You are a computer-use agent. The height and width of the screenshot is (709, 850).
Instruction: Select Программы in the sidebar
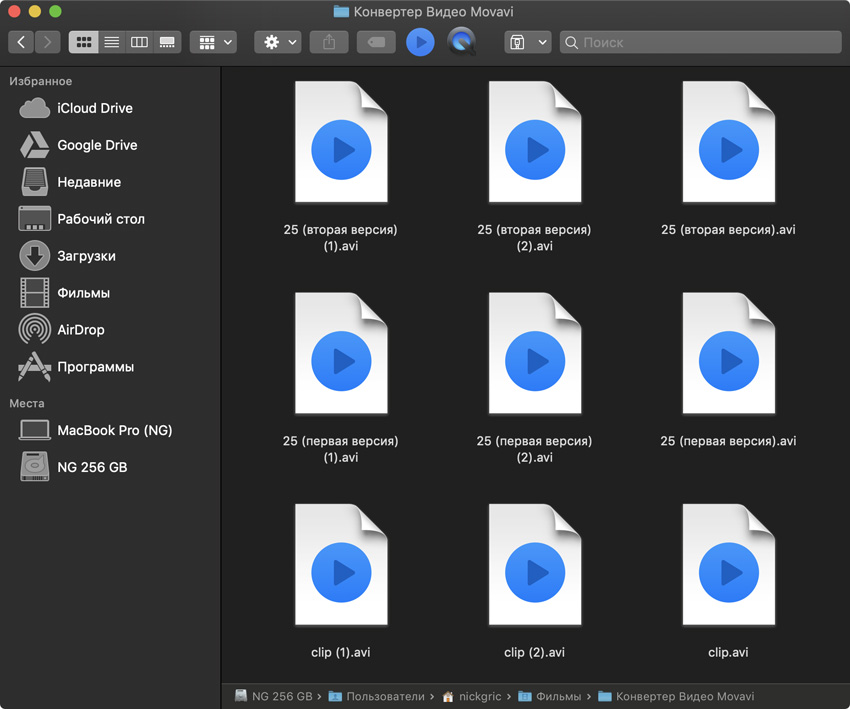(x=95, y=367)
